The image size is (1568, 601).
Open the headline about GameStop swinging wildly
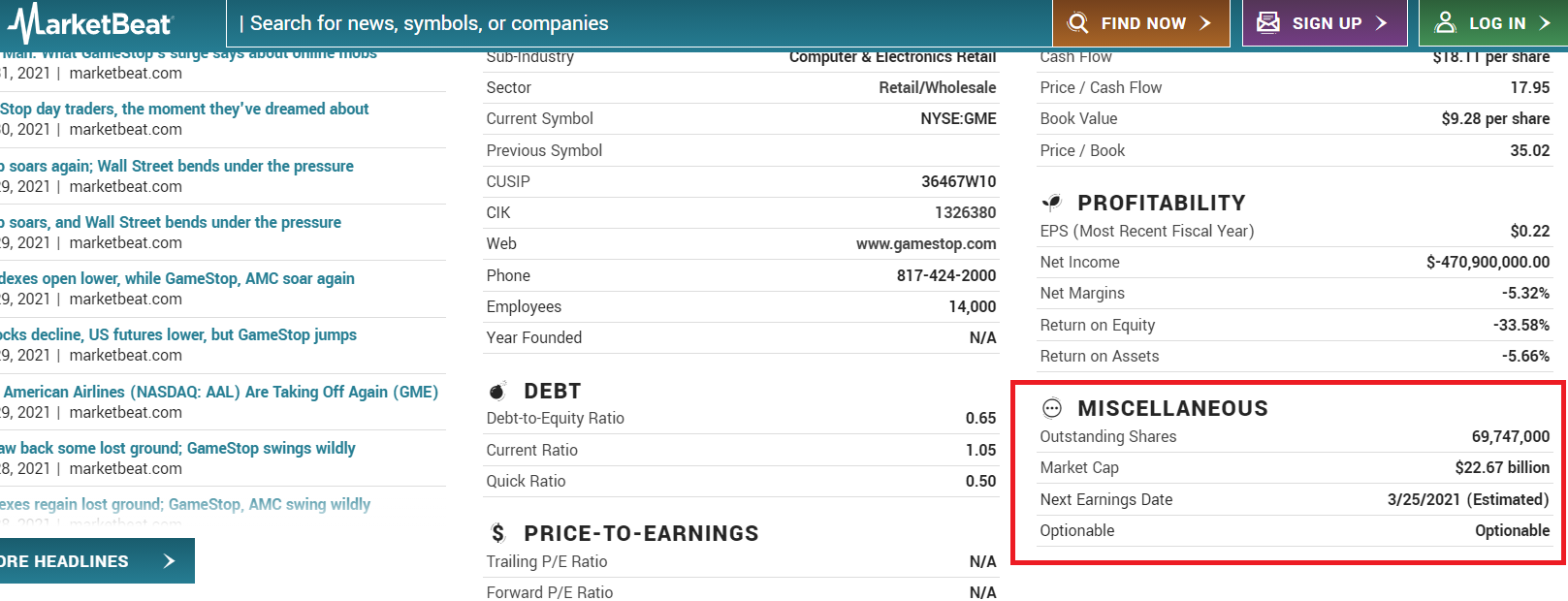pyautogui.click(x=177, y=448)
